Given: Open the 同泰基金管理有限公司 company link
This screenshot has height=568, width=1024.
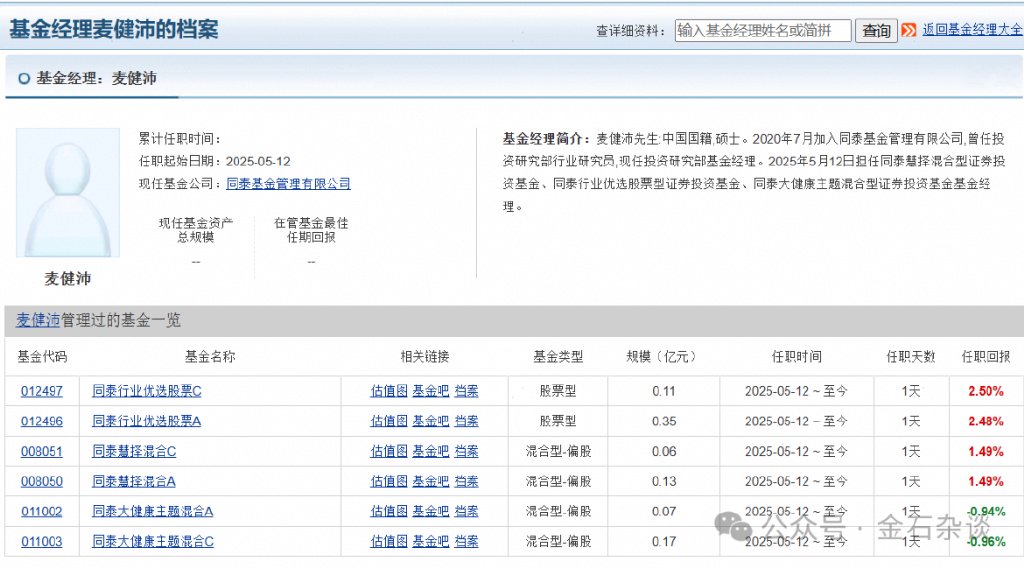Looking at the screenshot, I should 288,183.
